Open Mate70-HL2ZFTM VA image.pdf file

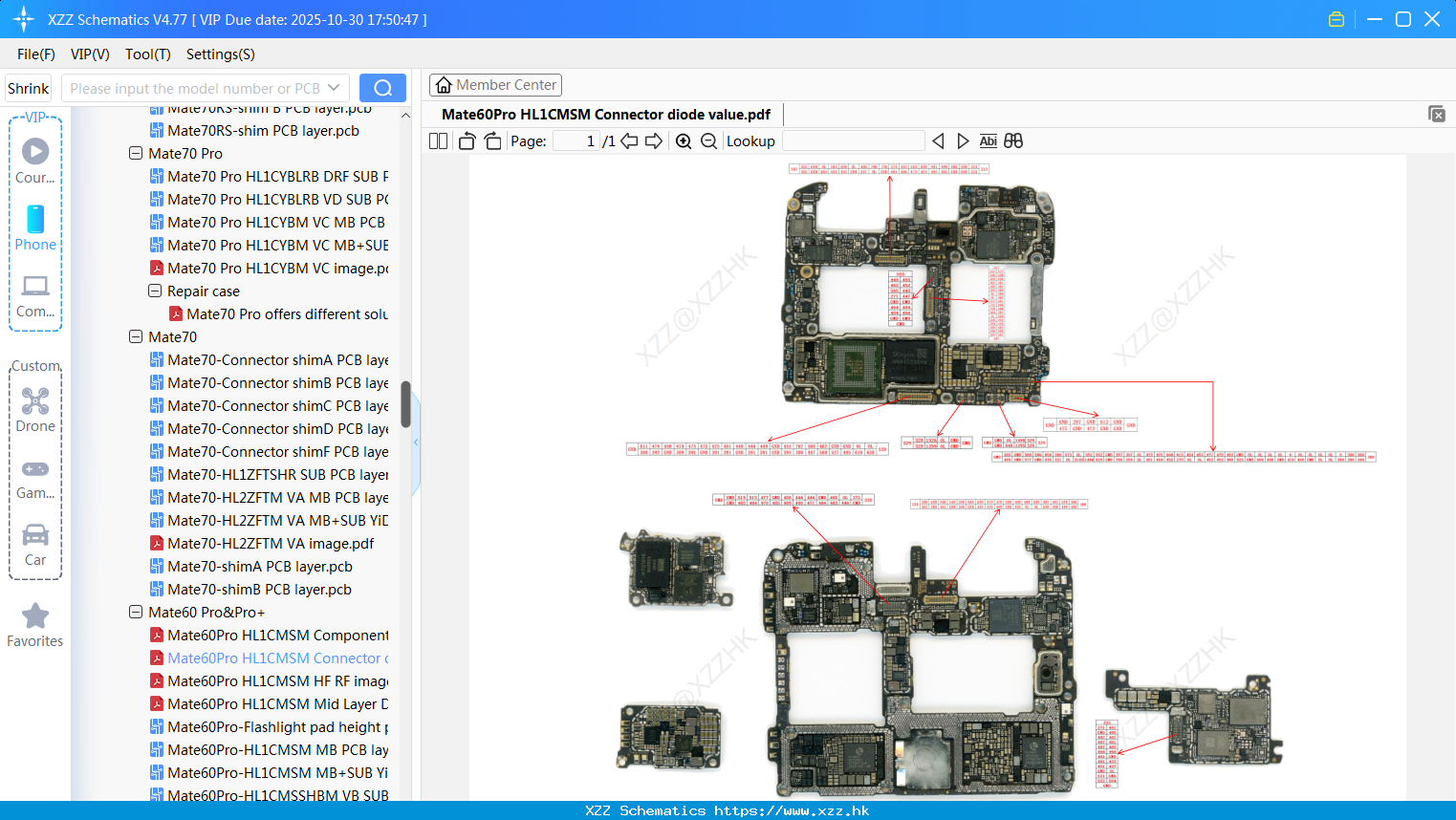(262, 544)
